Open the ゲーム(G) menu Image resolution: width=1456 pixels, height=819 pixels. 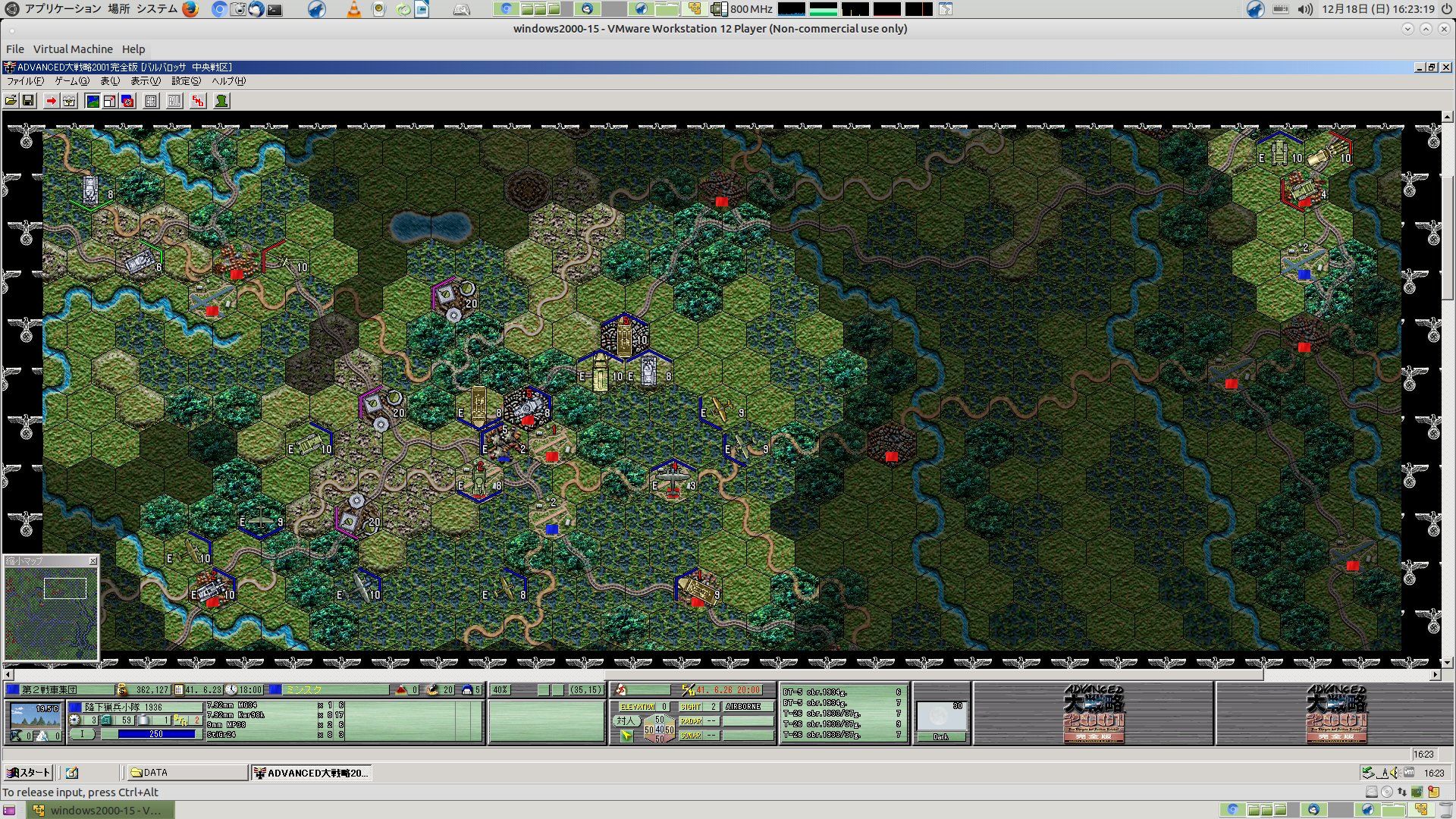click(72, 81)
